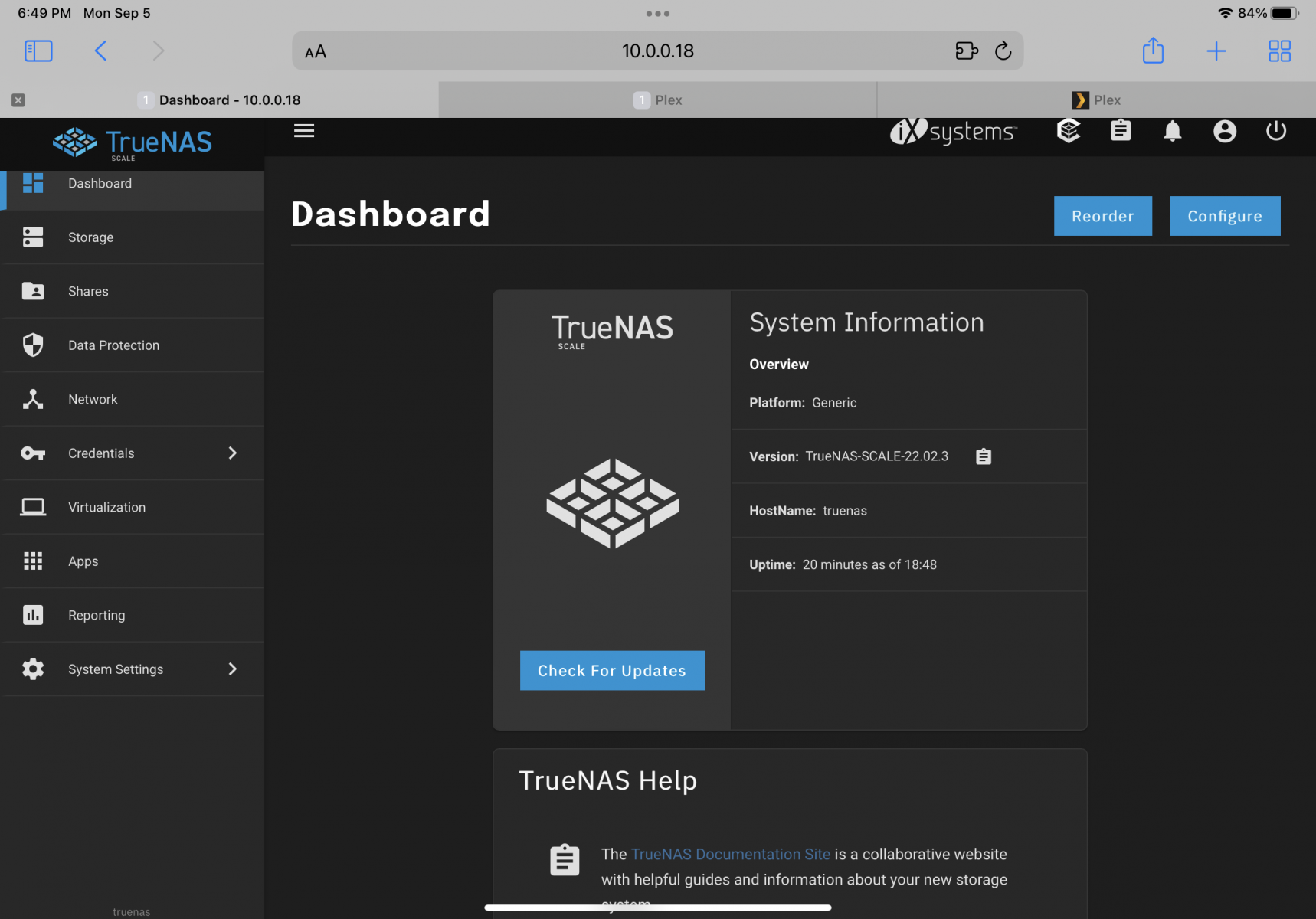Open the Shares menu item
Image resolution: width=1316 pixels, height=919 pixels.
coord(133,291)
